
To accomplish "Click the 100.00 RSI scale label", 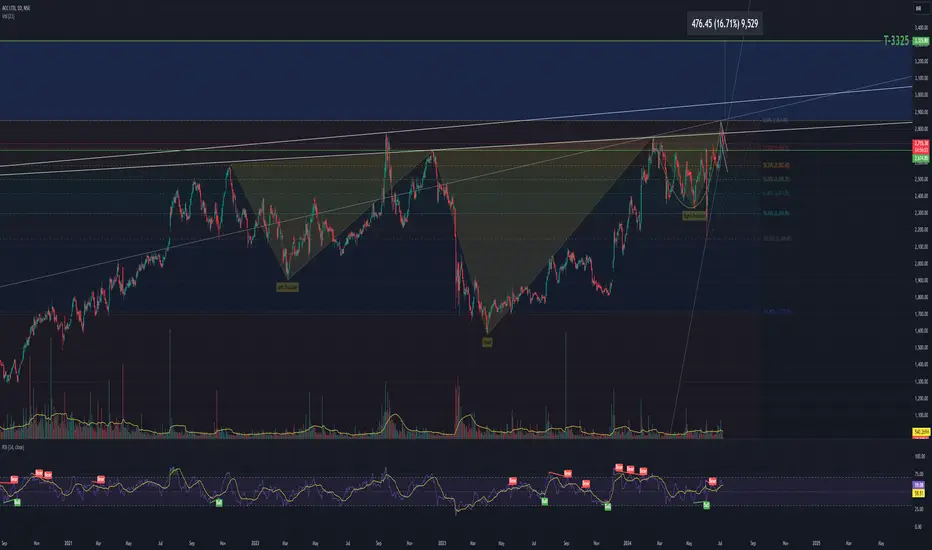I will click(920, 457).
